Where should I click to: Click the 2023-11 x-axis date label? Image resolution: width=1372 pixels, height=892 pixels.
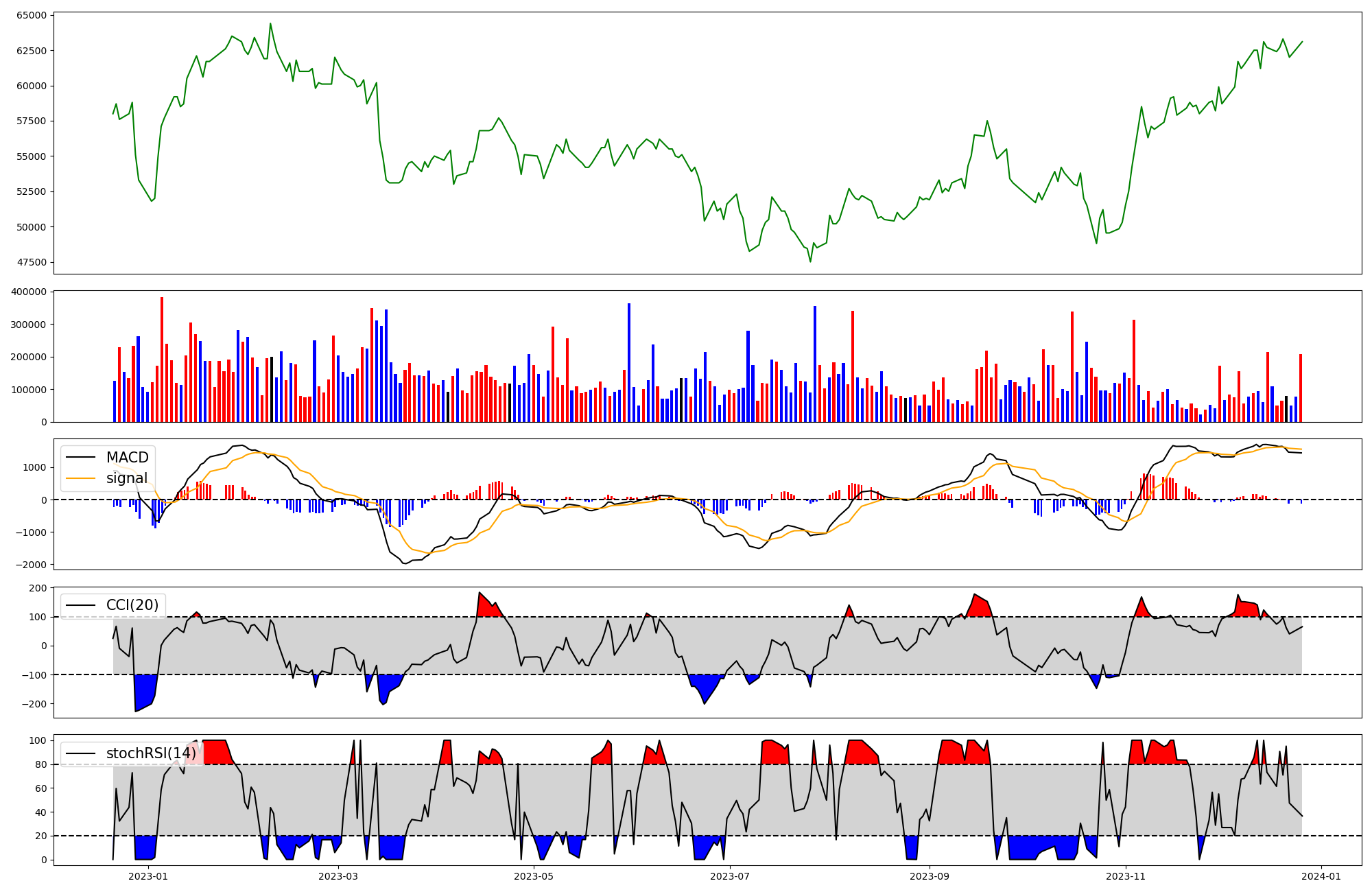pyautogui.click(x=1126, y=876)
